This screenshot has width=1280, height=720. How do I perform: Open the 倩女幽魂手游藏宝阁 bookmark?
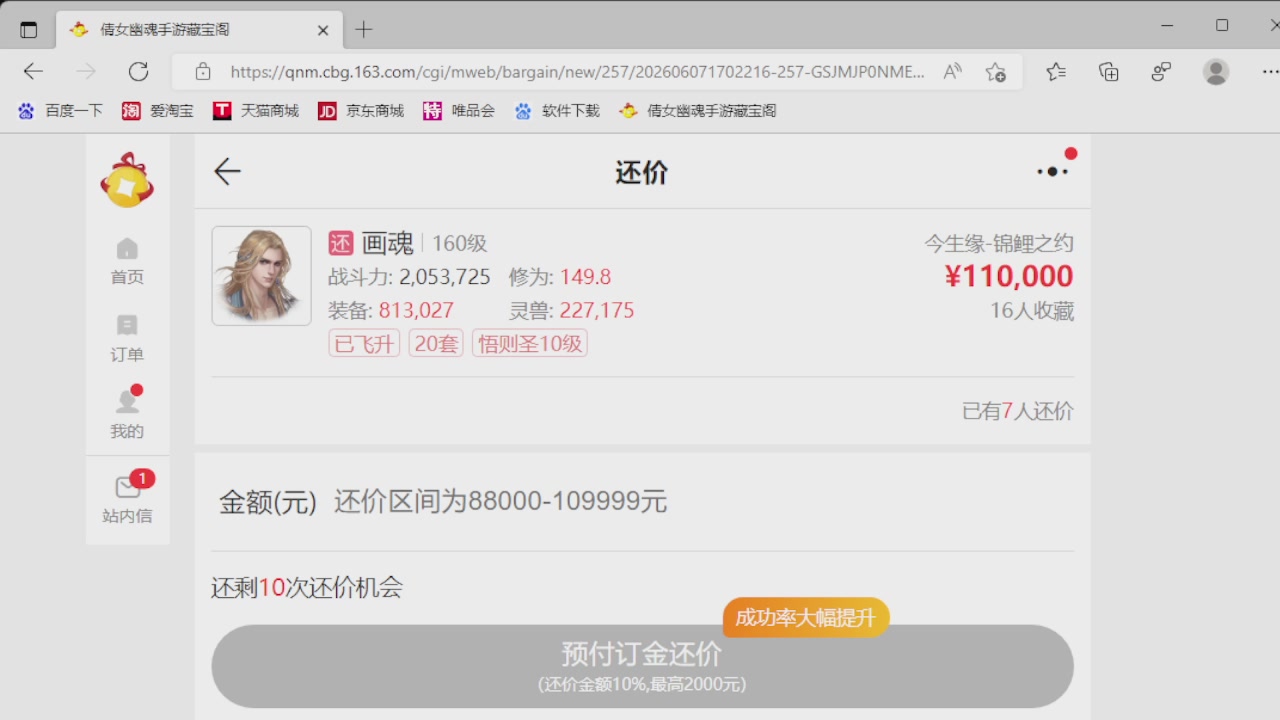click(698, 111)
